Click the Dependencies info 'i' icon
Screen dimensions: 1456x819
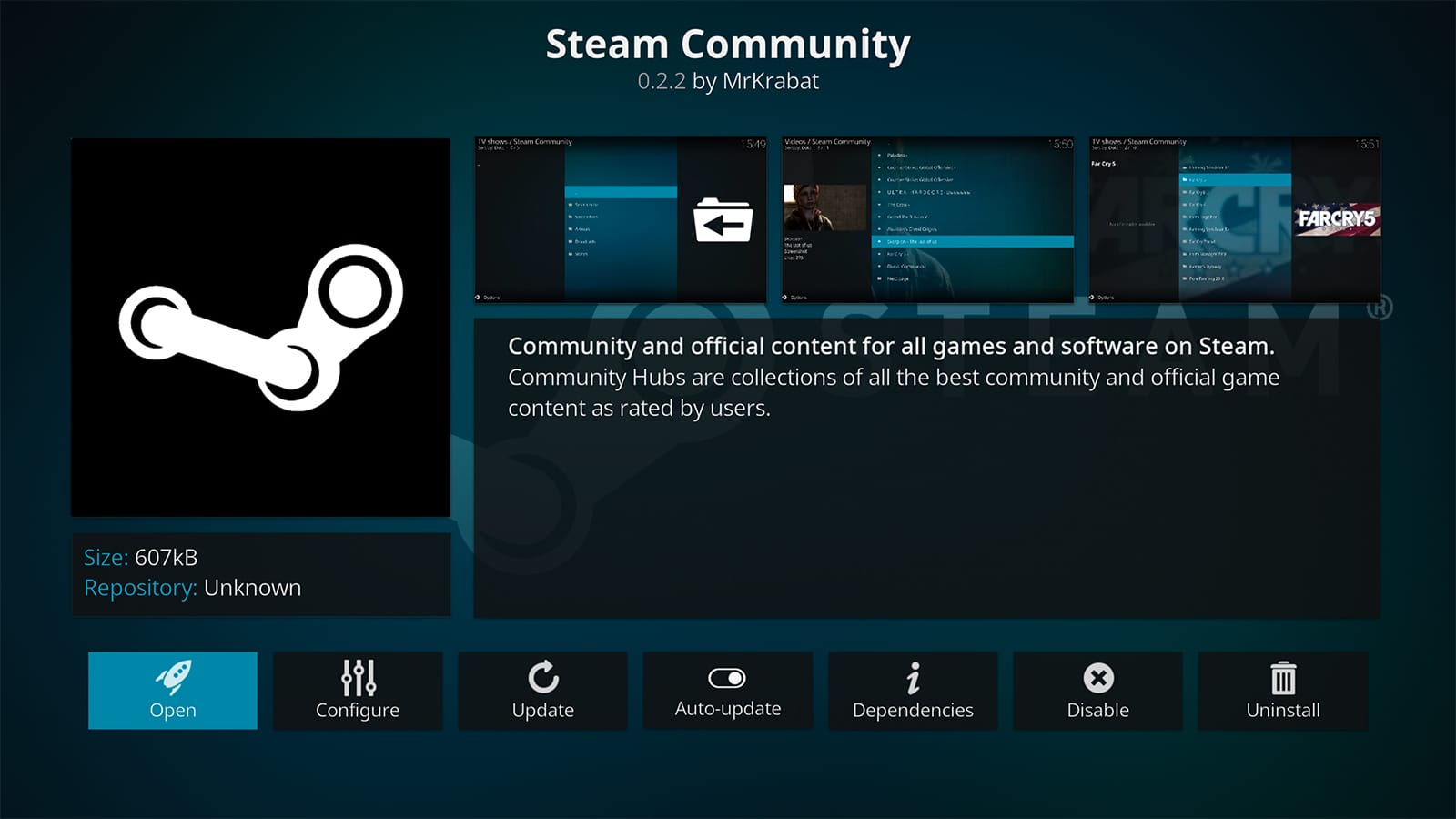[x=913, y=677]
